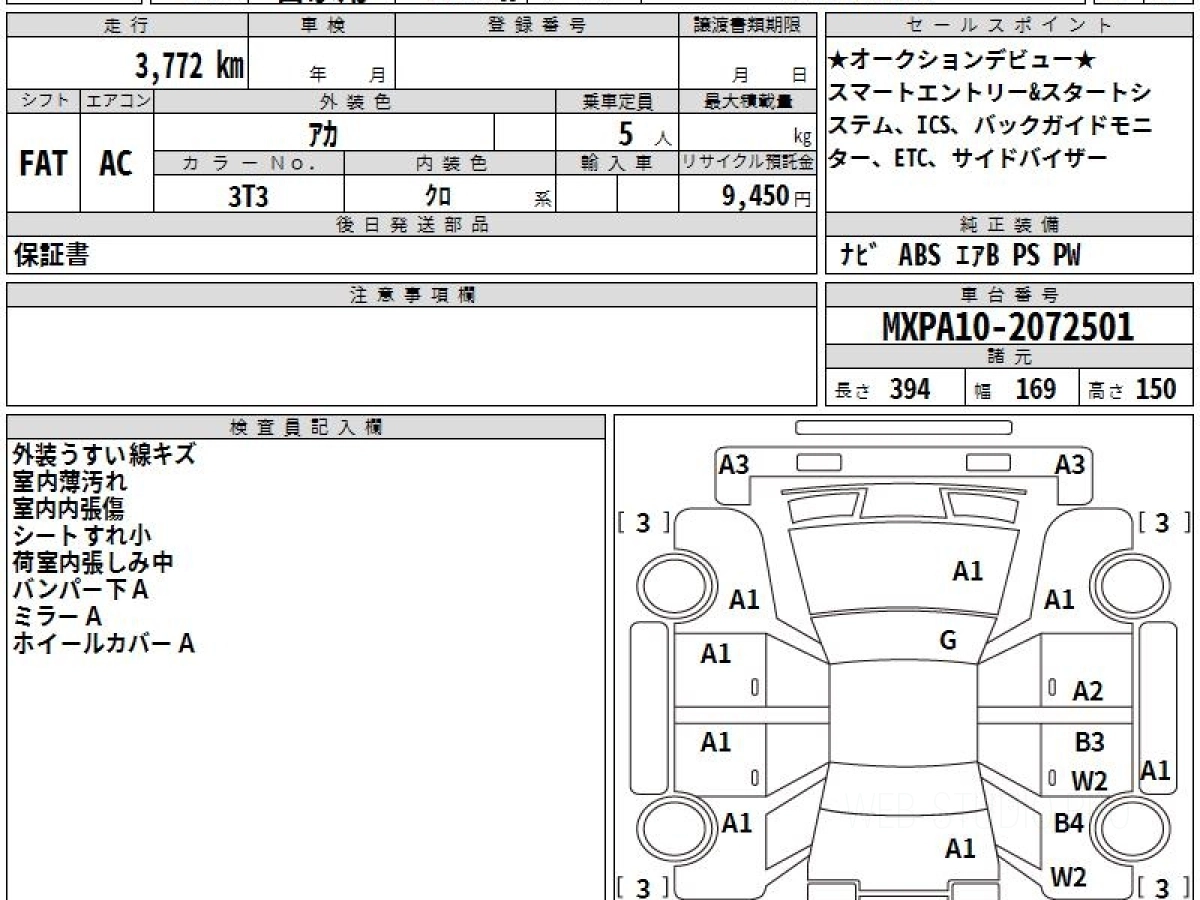Select the 注意事項欄 header
Viewport: 1200px width, 900px height.
coord(411,294)
